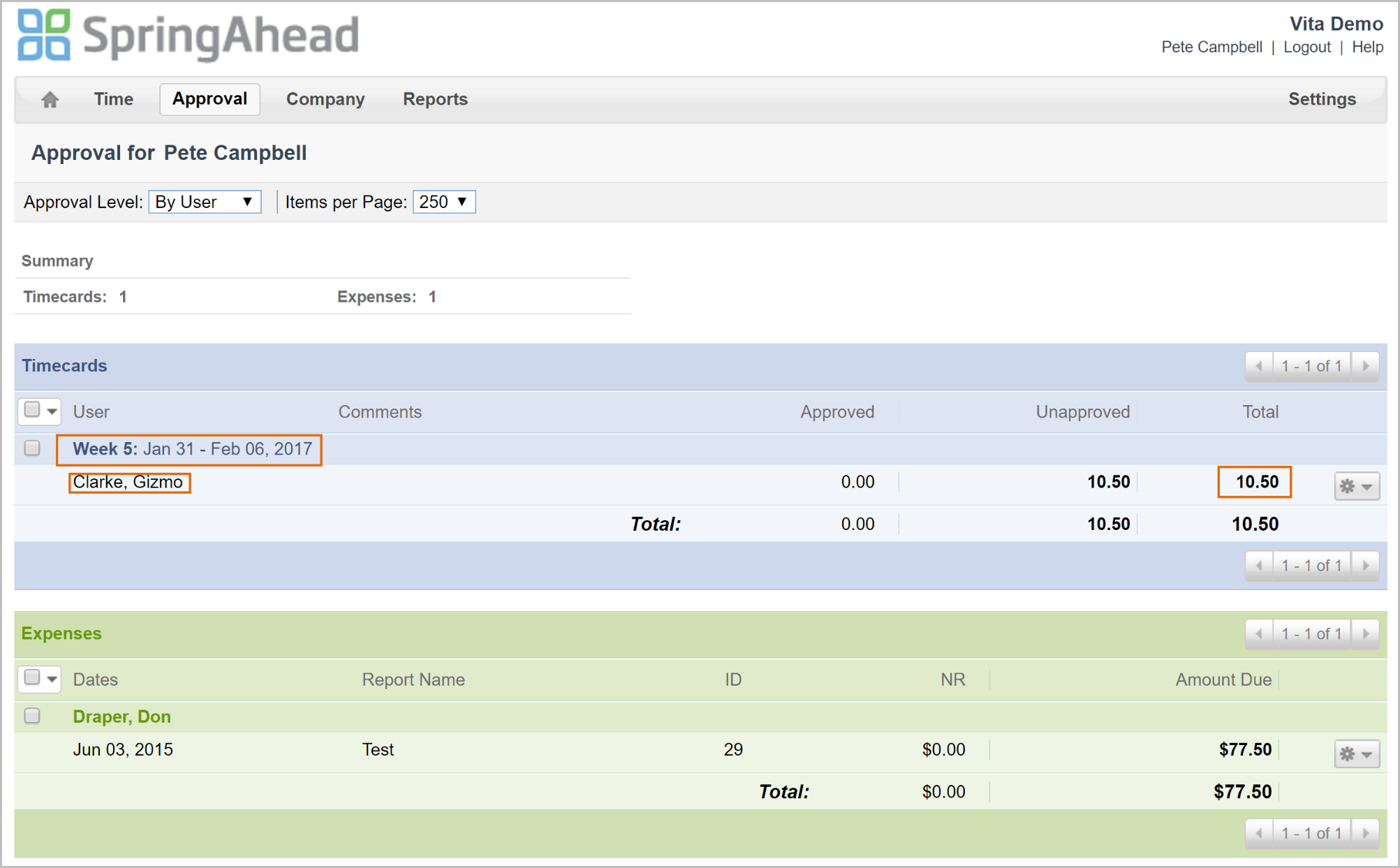Switch to the Reports tab
1400x868 pixels.
[x=435, y=99]
